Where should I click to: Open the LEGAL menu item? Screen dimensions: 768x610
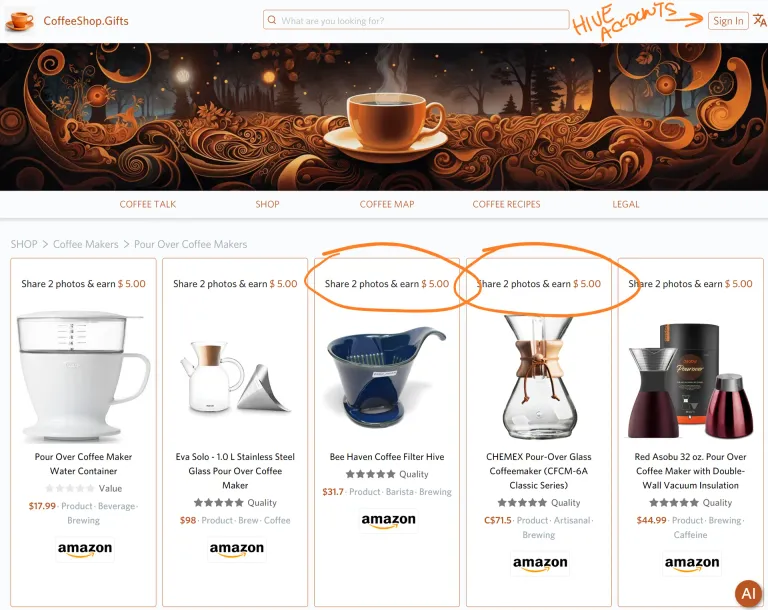(x=625, y=204)
